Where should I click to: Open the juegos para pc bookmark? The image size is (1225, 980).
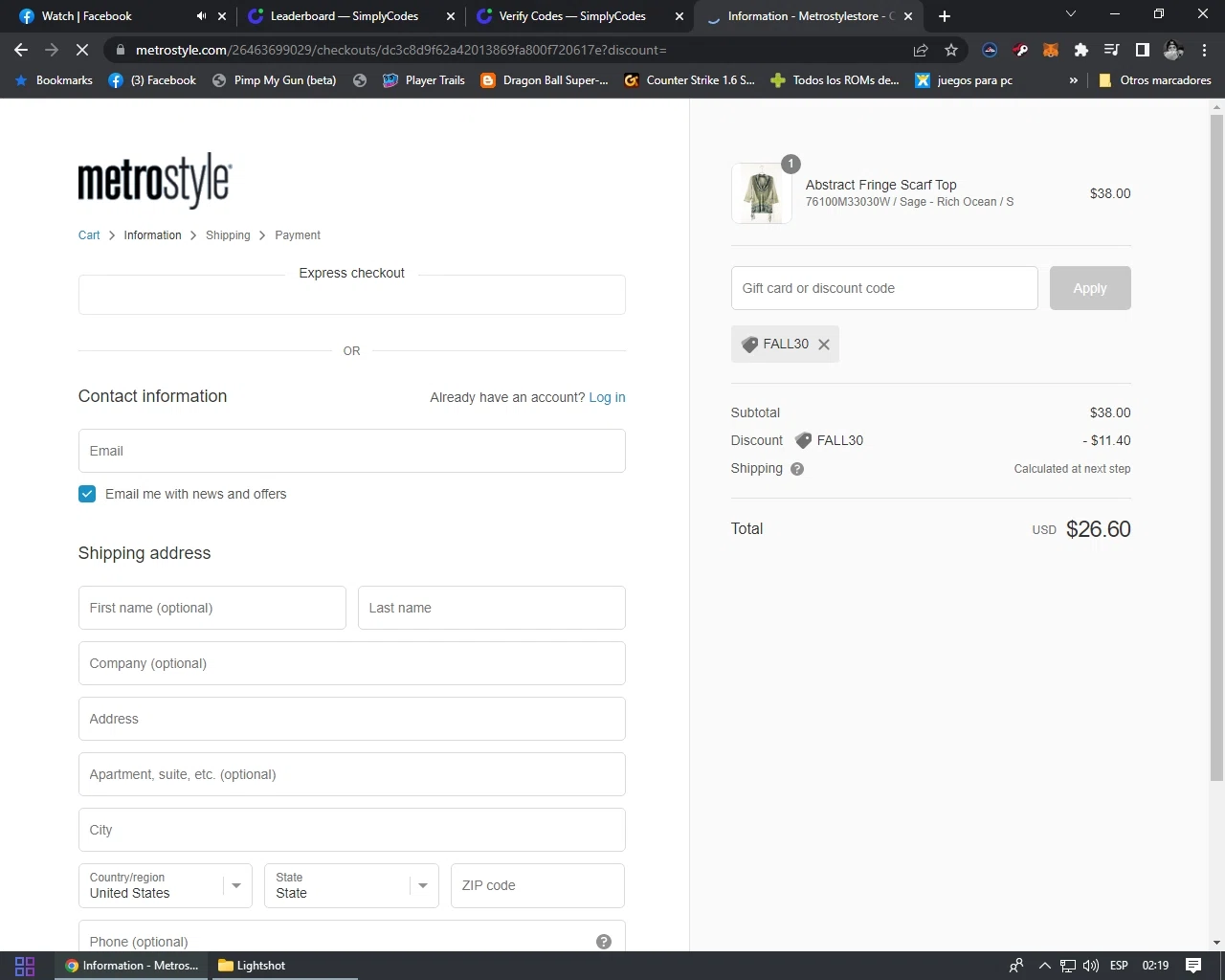[x=965, y=80]
